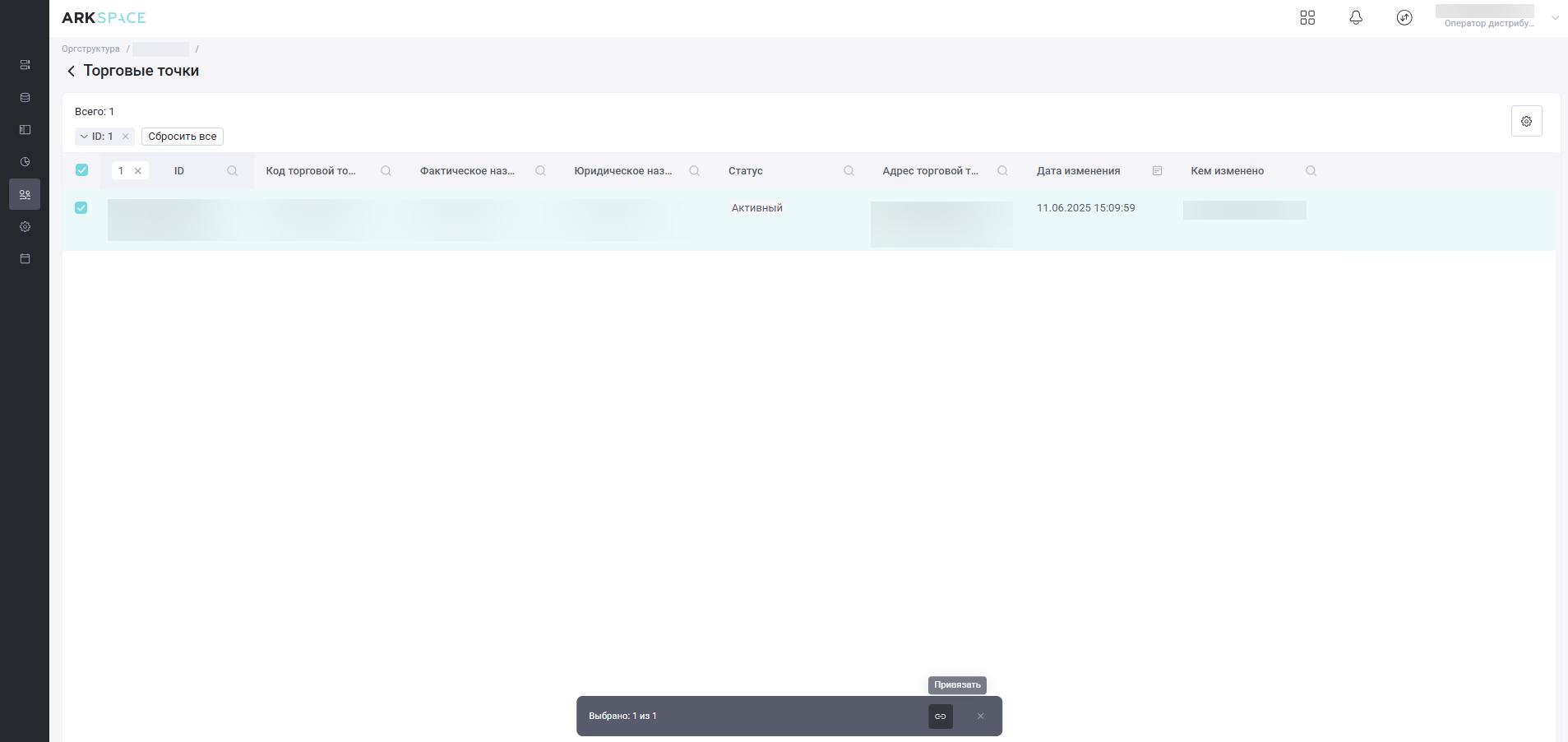Open the Оргструктура breadcrumb link
Screen dimensions: 1568x742
[x=90, y=49]
